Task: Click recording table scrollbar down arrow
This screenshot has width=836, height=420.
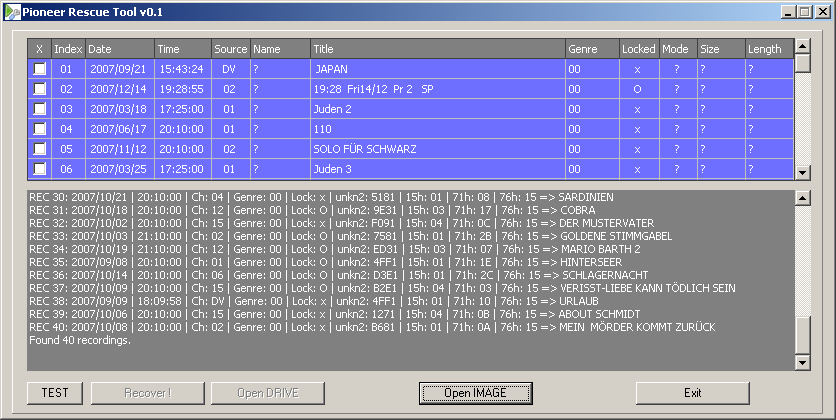Action: [802, 172]
